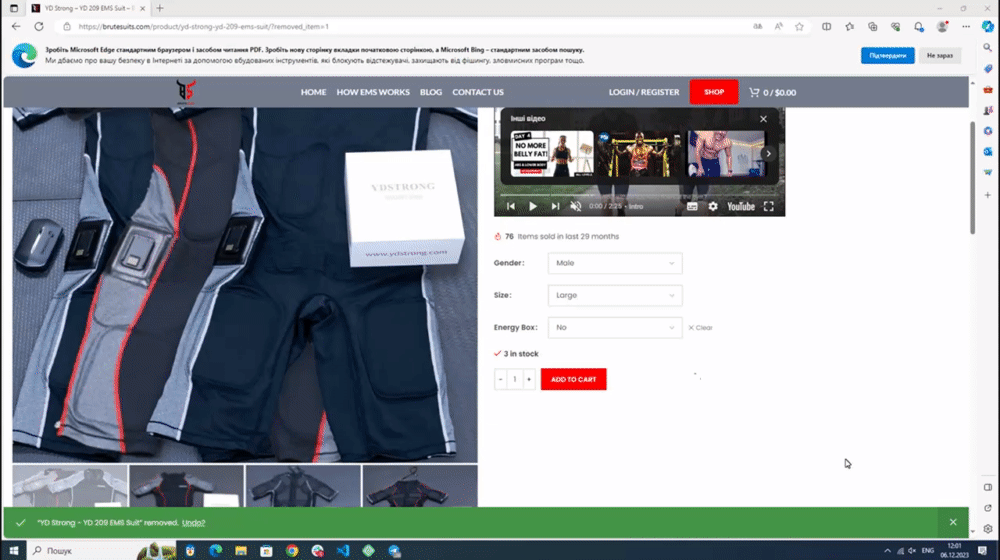
Task: Click the video progress bar
Action: (x=639, y=195)
